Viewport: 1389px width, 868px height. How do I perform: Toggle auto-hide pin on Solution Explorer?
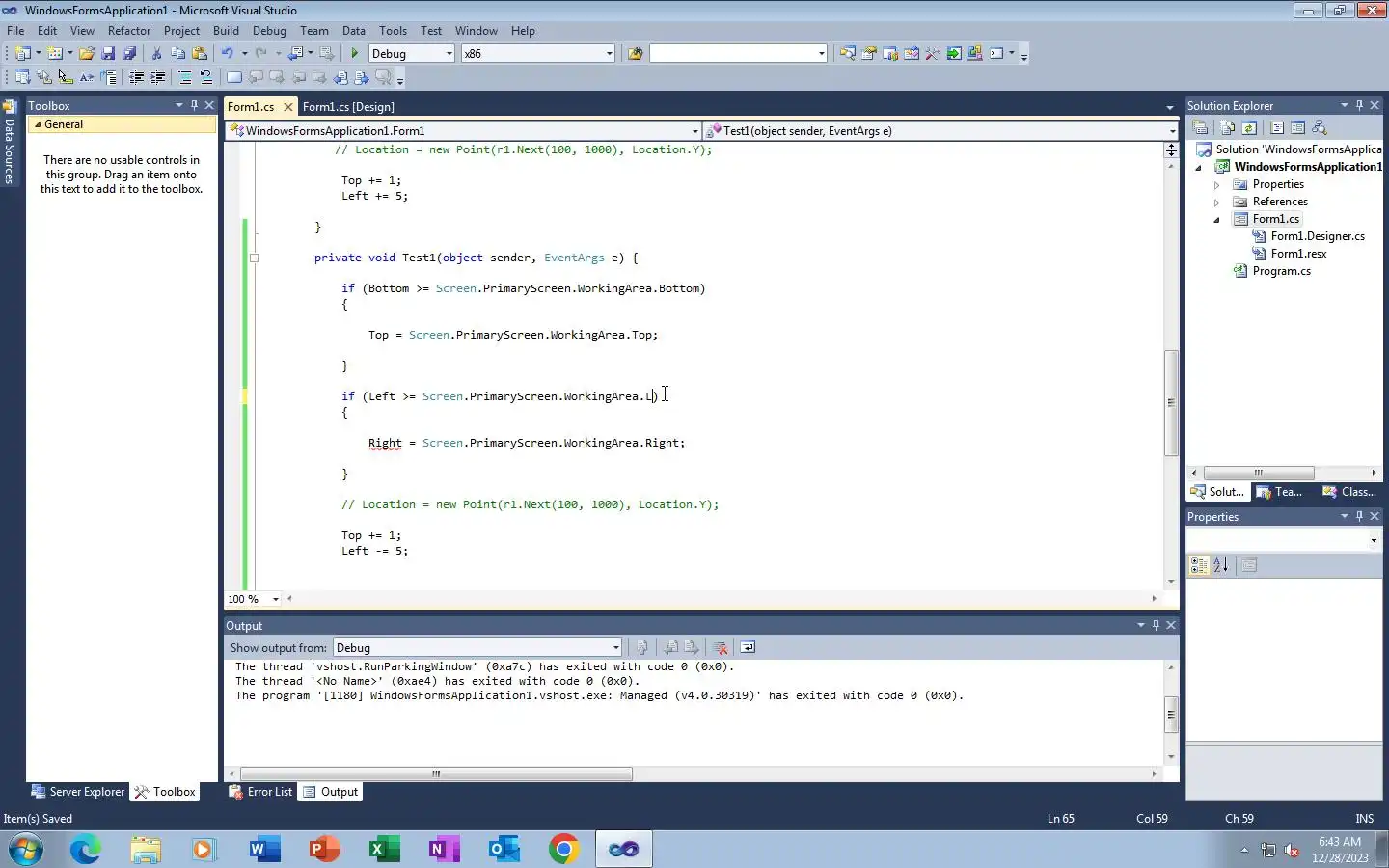point(1359,105)
